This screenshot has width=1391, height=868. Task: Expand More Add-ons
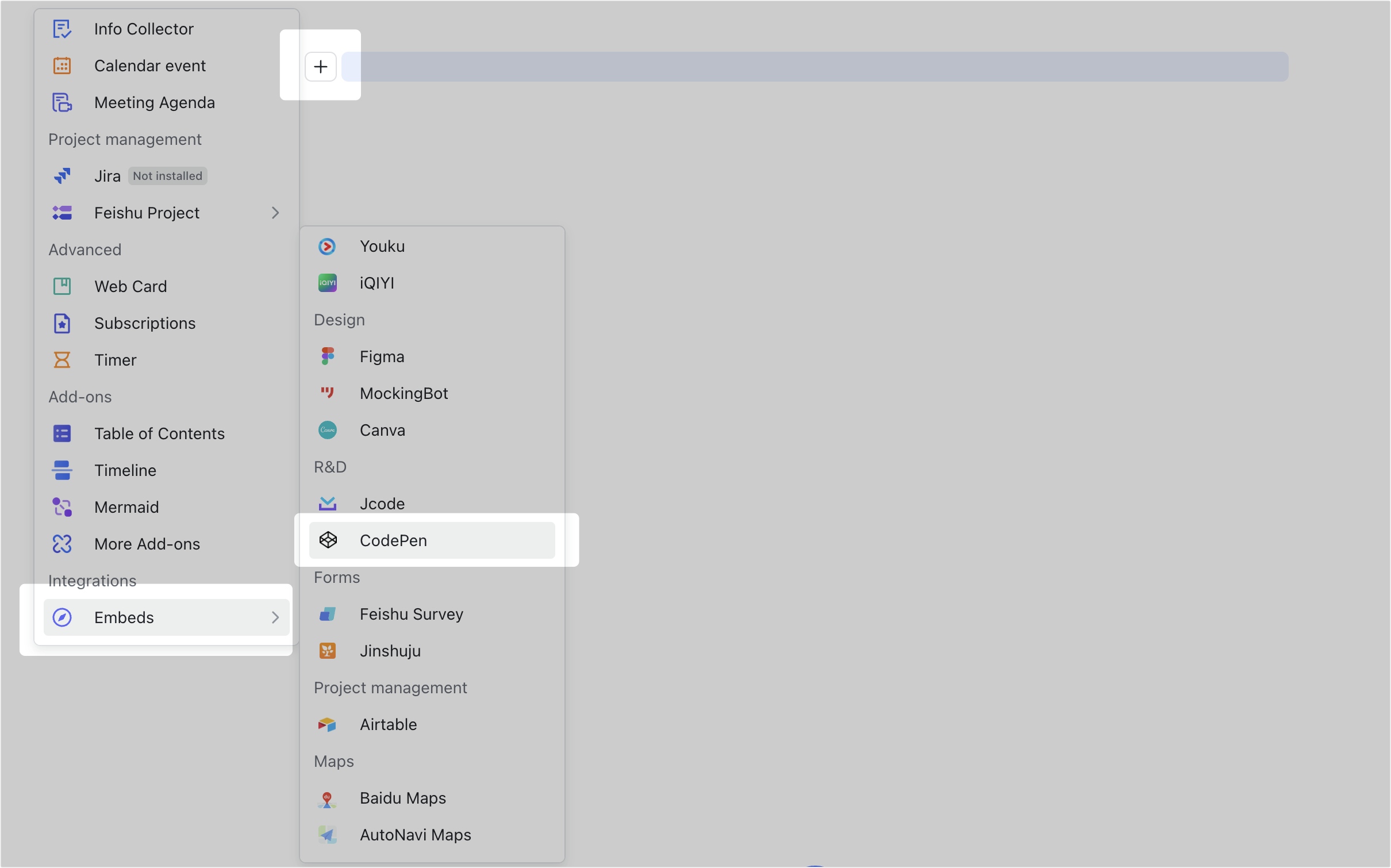[x=147, y=543]
